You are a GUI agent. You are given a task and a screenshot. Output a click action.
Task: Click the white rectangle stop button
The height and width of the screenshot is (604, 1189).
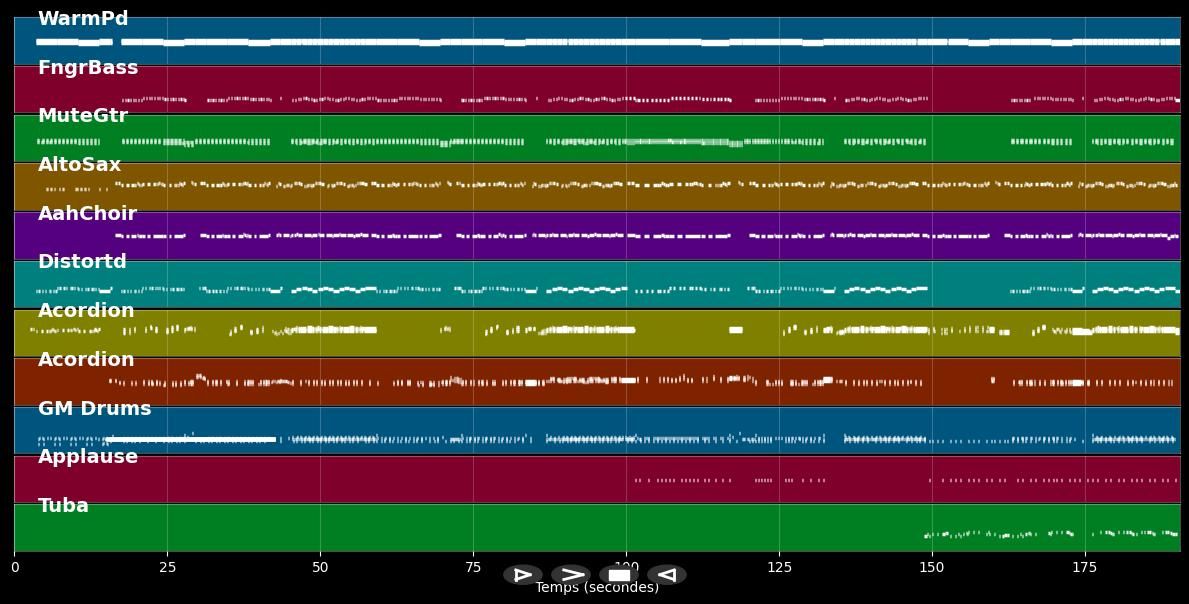click(x=619, y=574)
